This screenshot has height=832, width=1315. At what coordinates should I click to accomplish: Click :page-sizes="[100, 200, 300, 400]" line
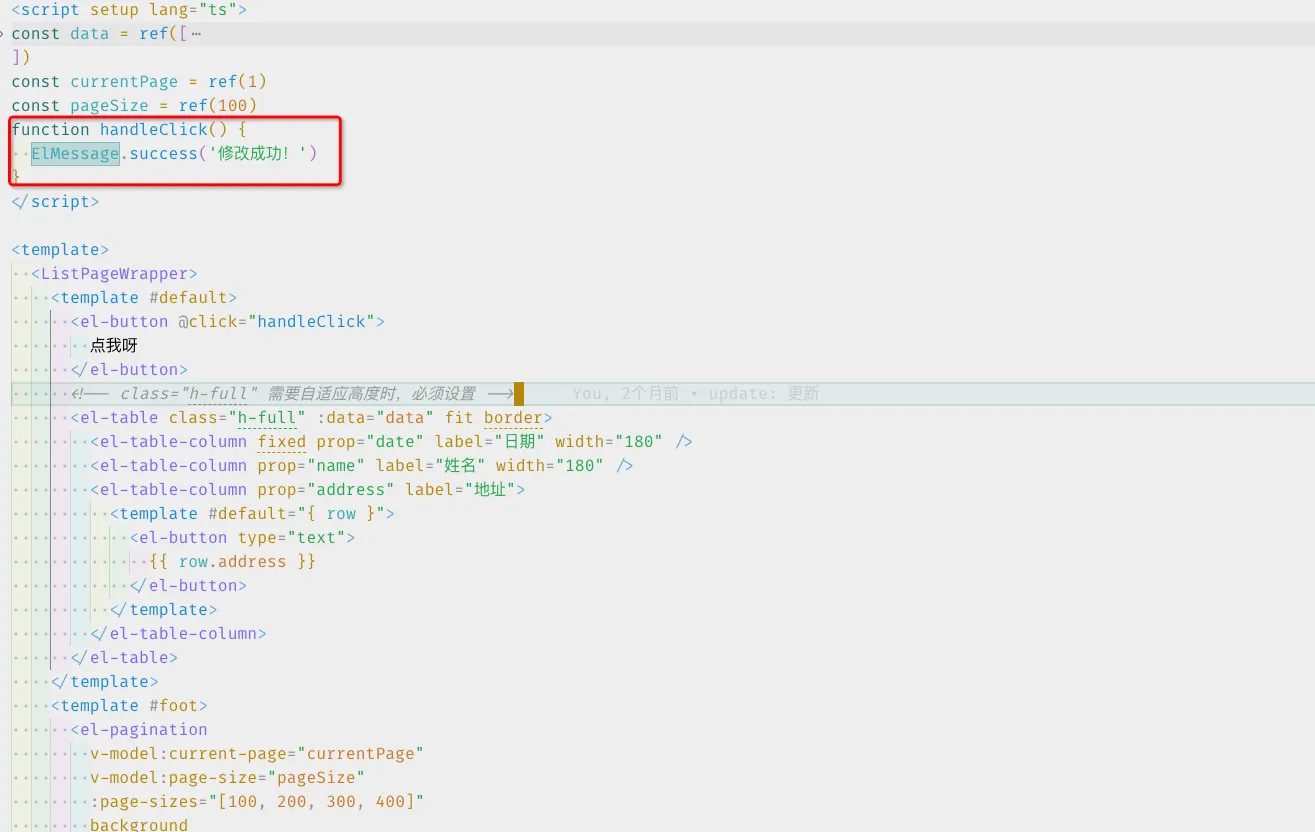click(x=257, y=802)
